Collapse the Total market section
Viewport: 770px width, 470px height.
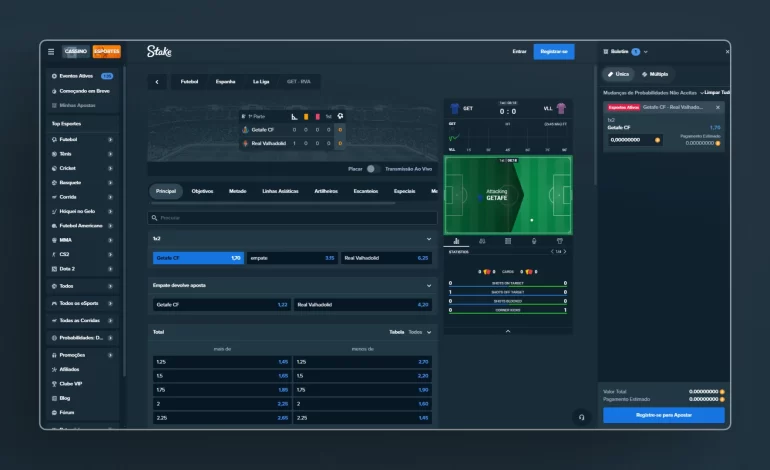(429, 332)
